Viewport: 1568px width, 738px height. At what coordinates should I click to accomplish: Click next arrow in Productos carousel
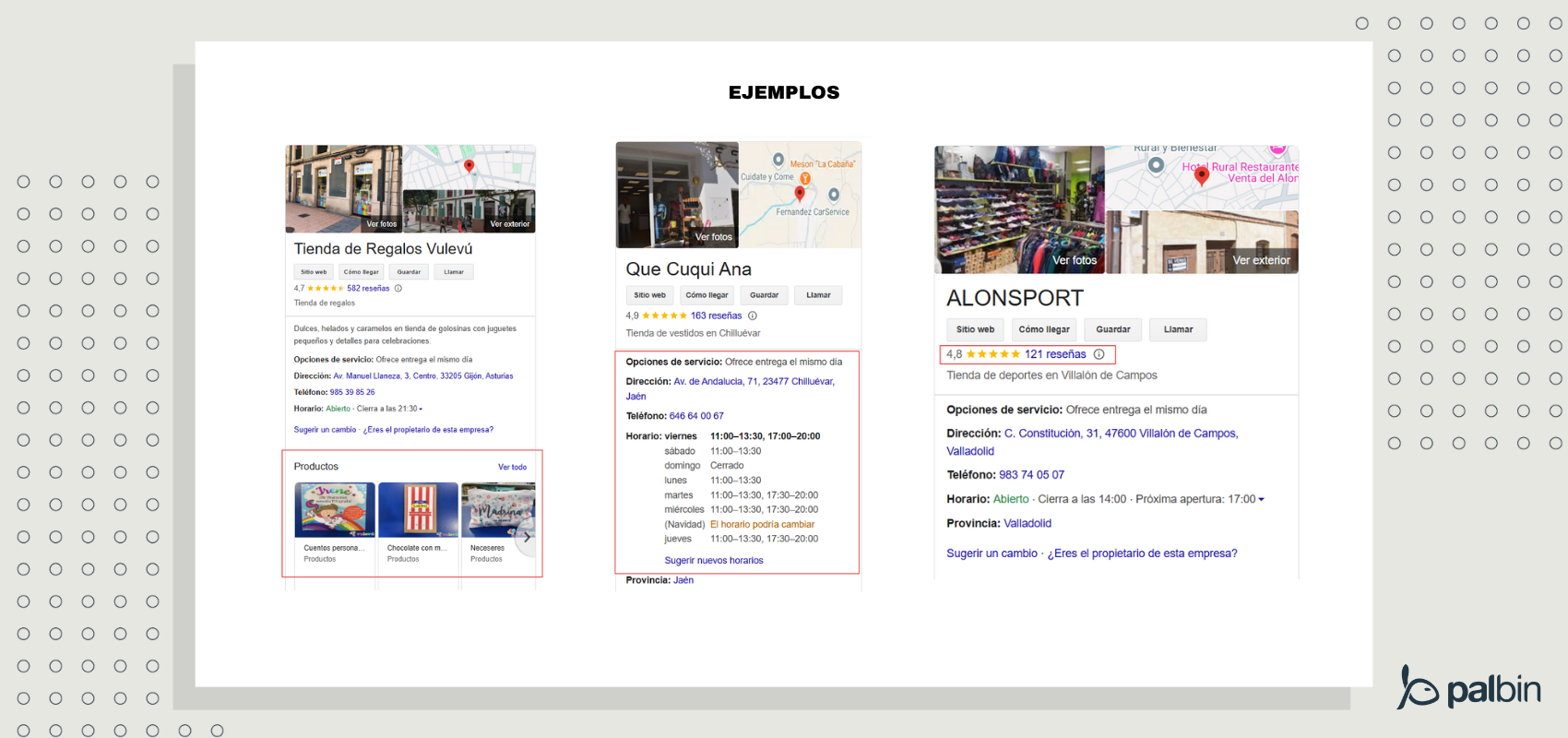click(x=527, y=538)
